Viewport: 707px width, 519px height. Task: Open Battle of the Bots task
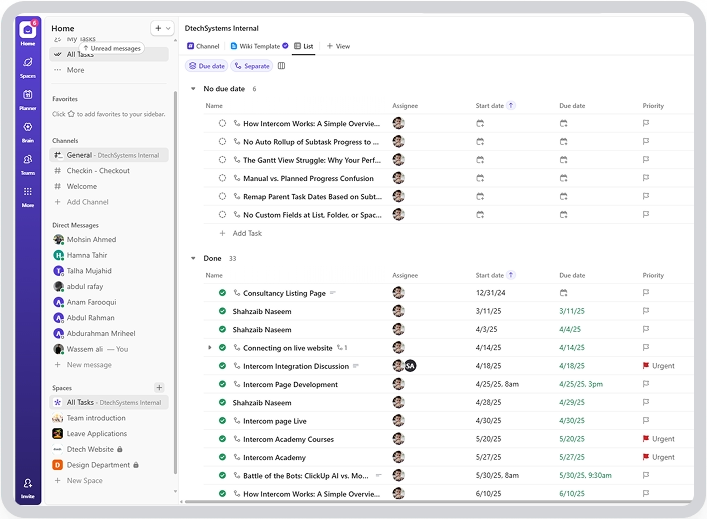point(306,476)
